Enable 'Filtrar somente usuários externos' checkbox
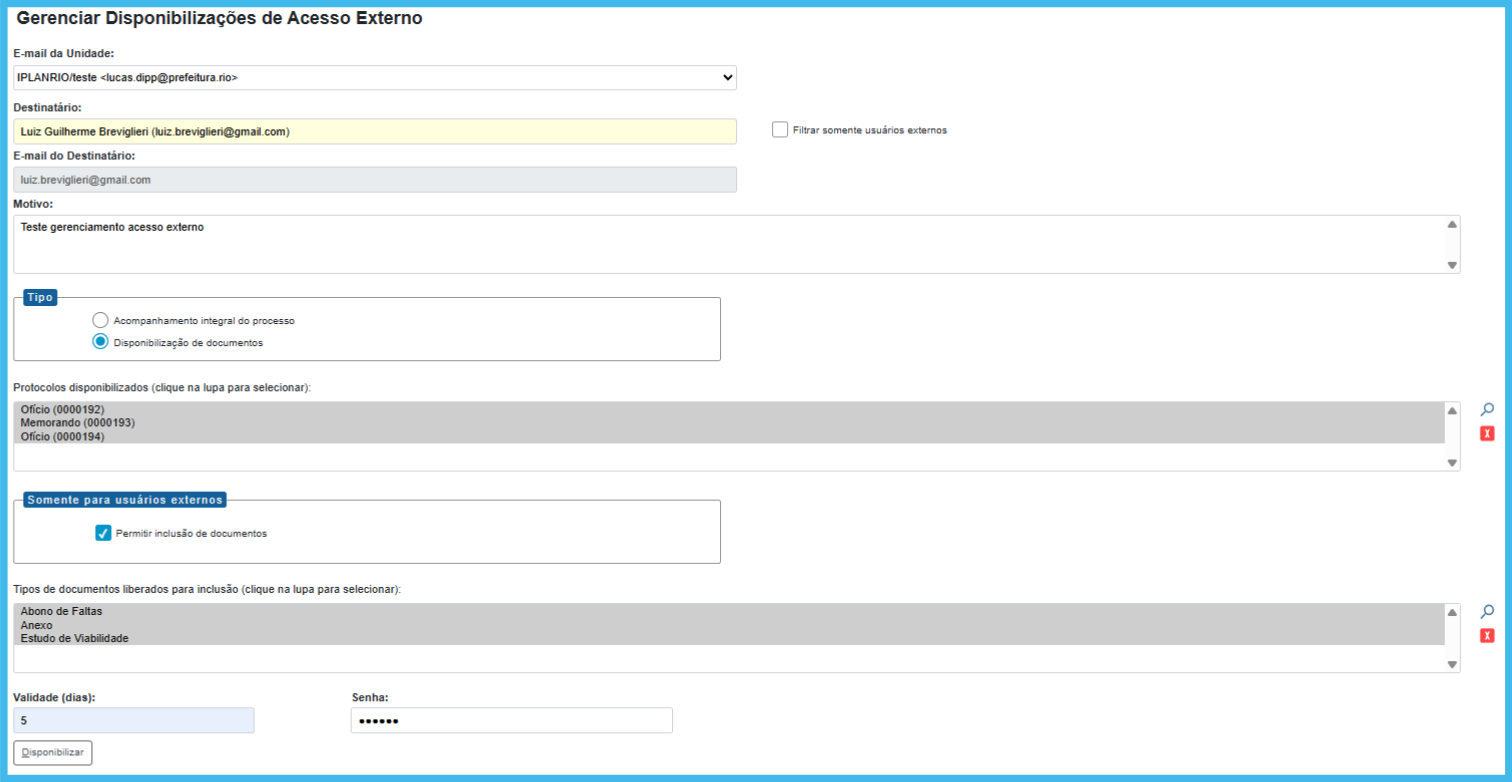 coord(780,130)
